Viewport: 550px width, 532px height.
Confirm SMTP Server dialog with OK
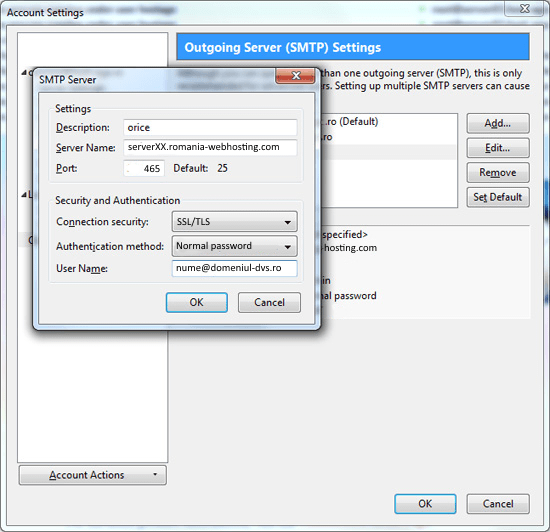pos(196,302)
